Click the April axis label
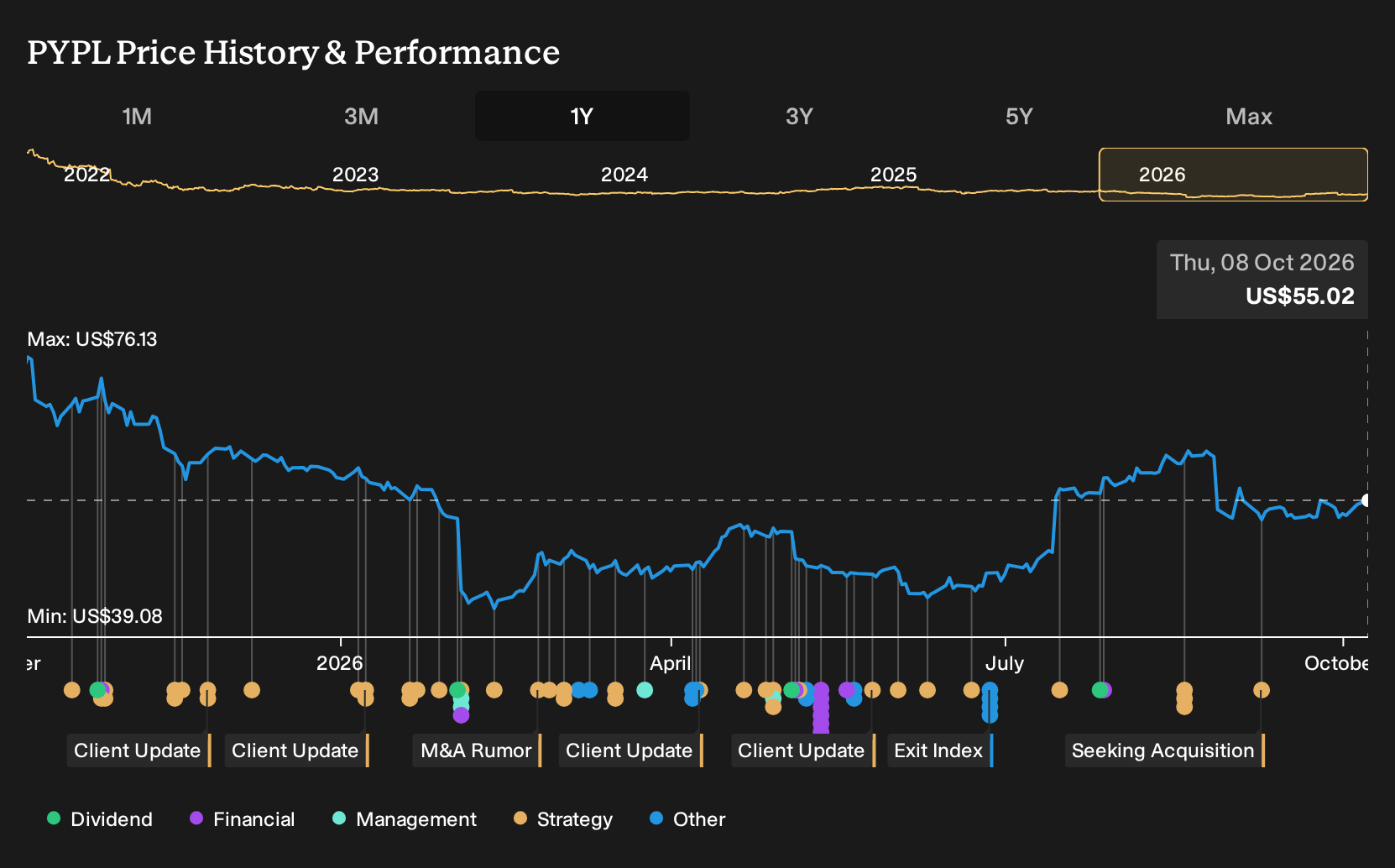Screen dimensions: 1395x868 click(671, 663)
